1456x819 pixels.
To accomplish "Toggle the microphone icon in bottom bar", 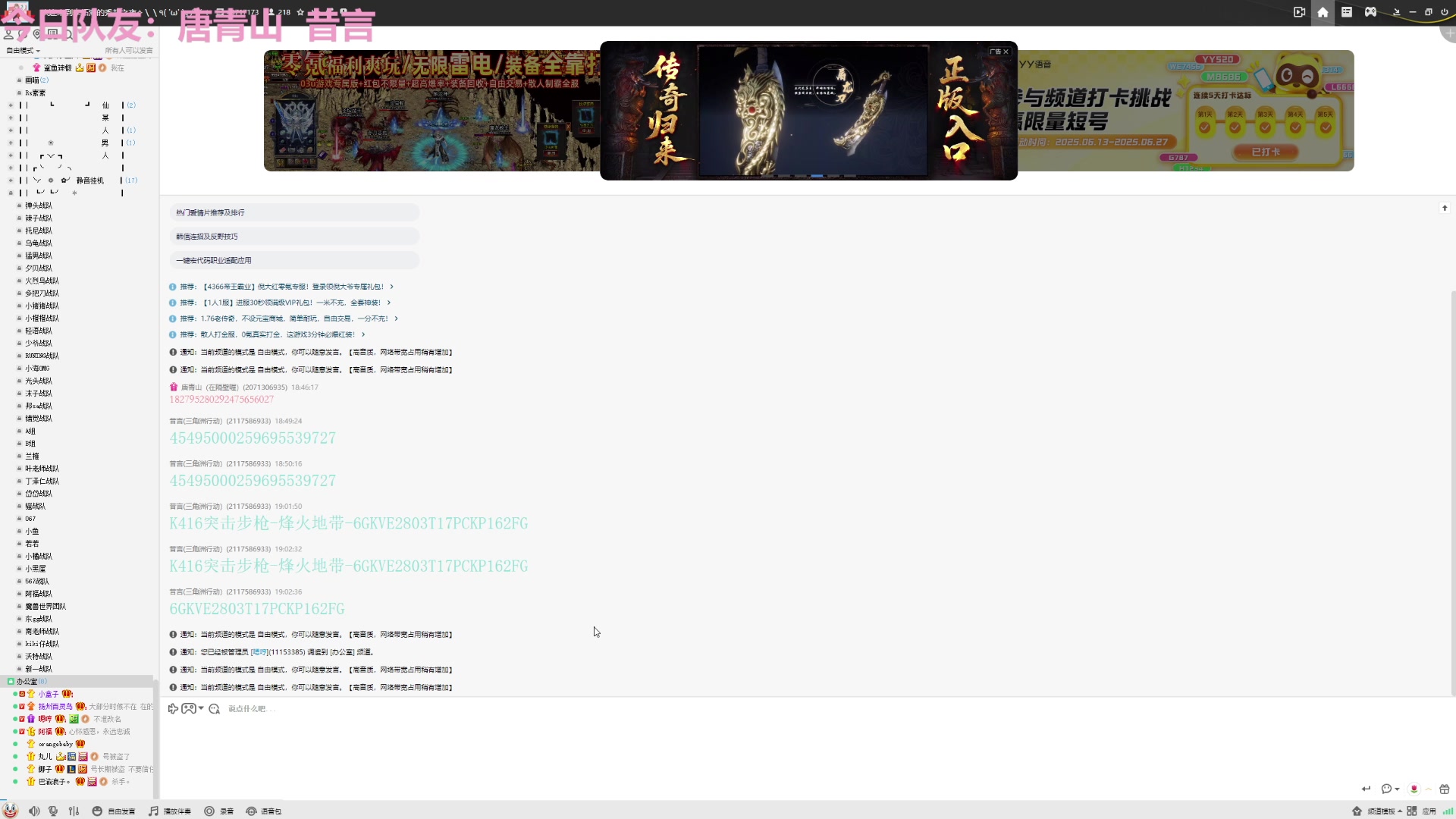I will pos(53,811).
